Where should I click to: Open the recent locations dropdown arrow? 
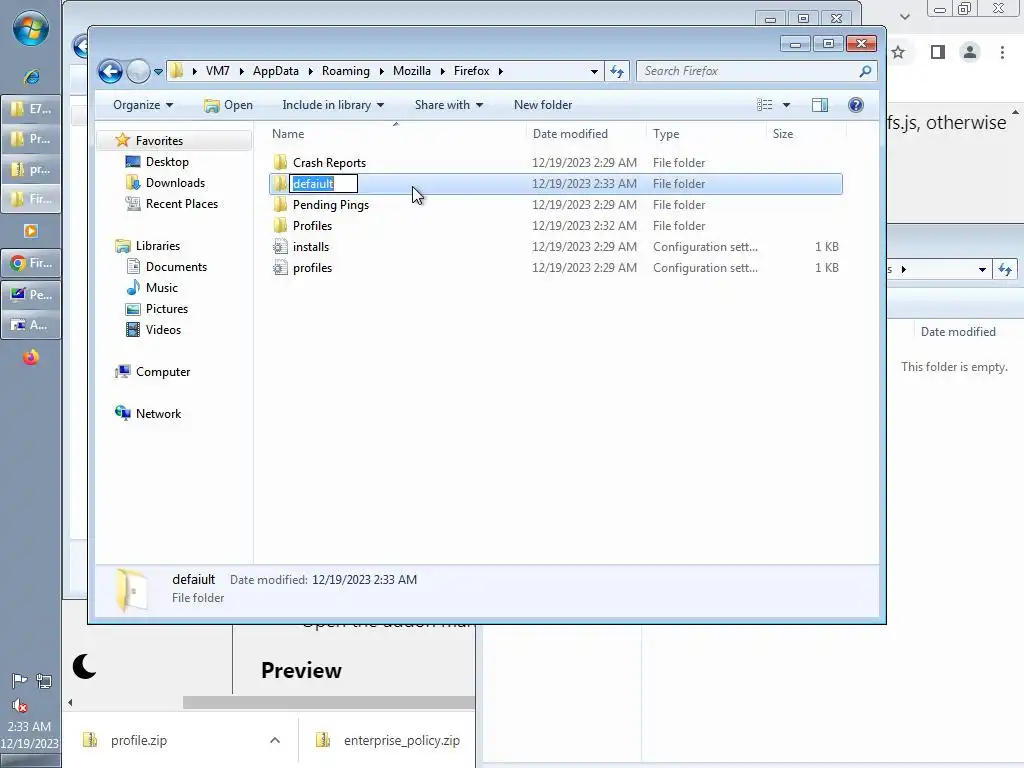pyautogui.click(x=158, y=72)
